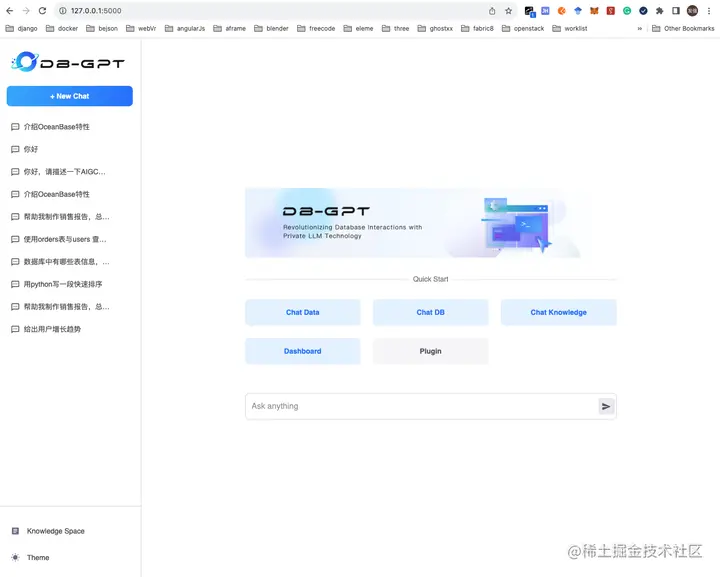Open the MetaMask fox extension
Viewport: 720px width, 577px height.
click(594, 11)
